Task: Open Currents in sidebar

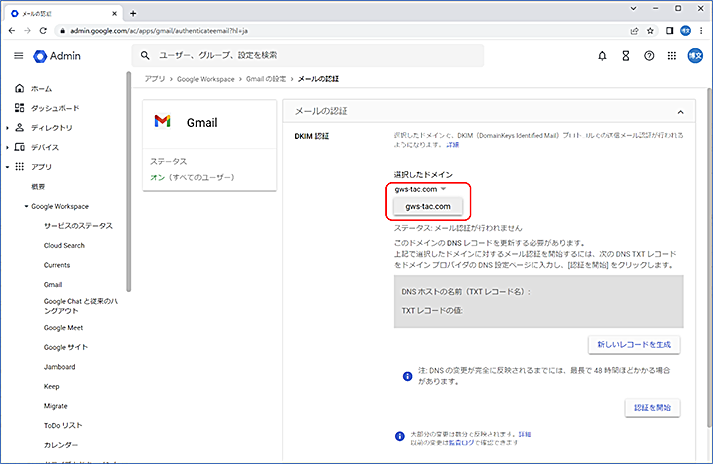Action: [x=57, y=265]
